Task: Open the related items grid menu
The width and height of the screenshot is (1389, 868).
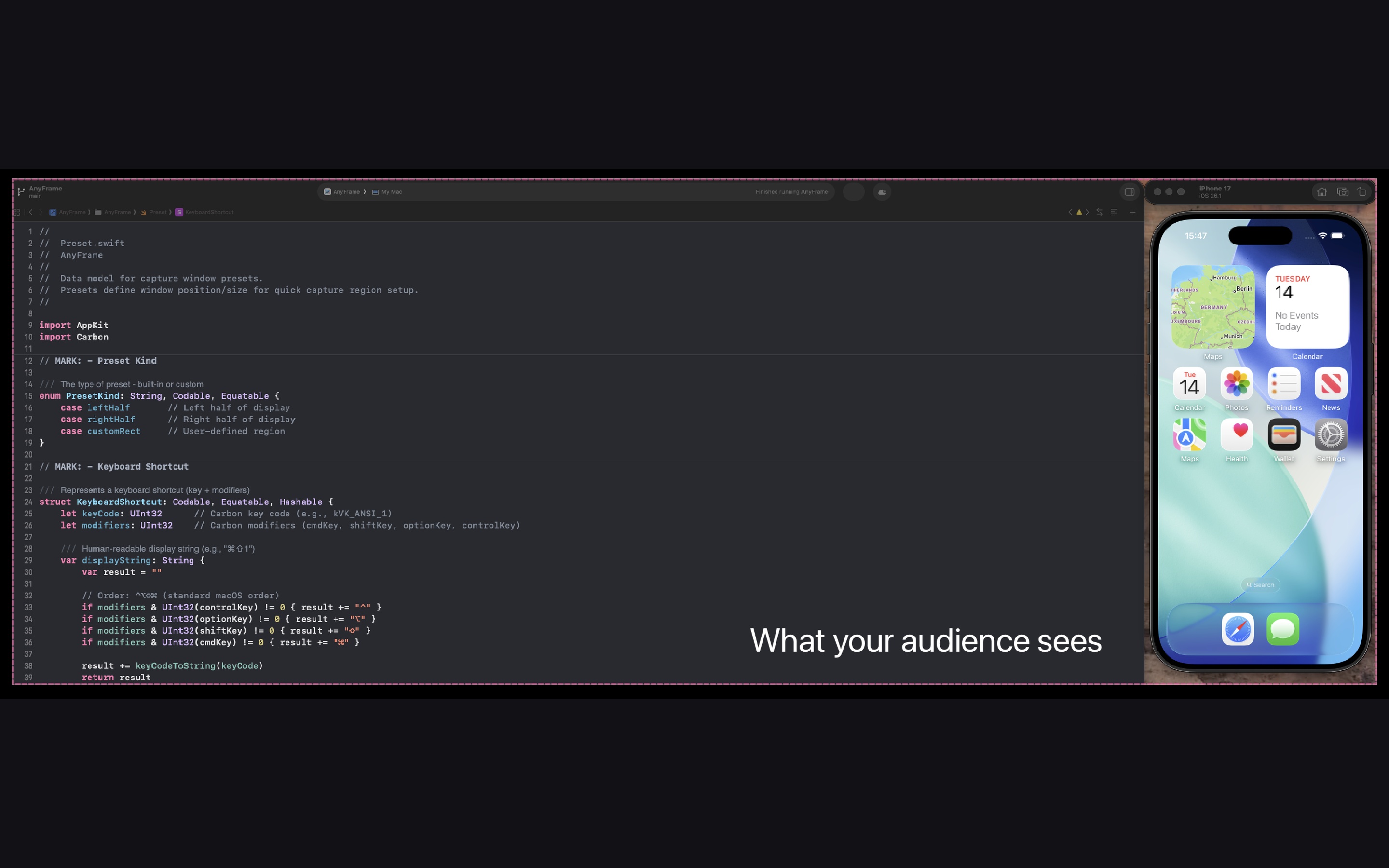Action: coord(17,212)
